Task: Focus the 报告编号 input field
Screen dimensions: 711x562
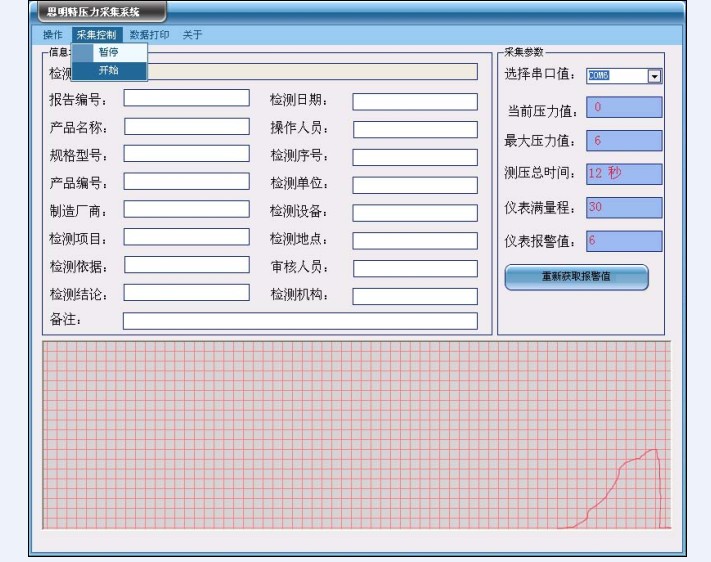Action: pyautogui.click(x=186, y=98)
